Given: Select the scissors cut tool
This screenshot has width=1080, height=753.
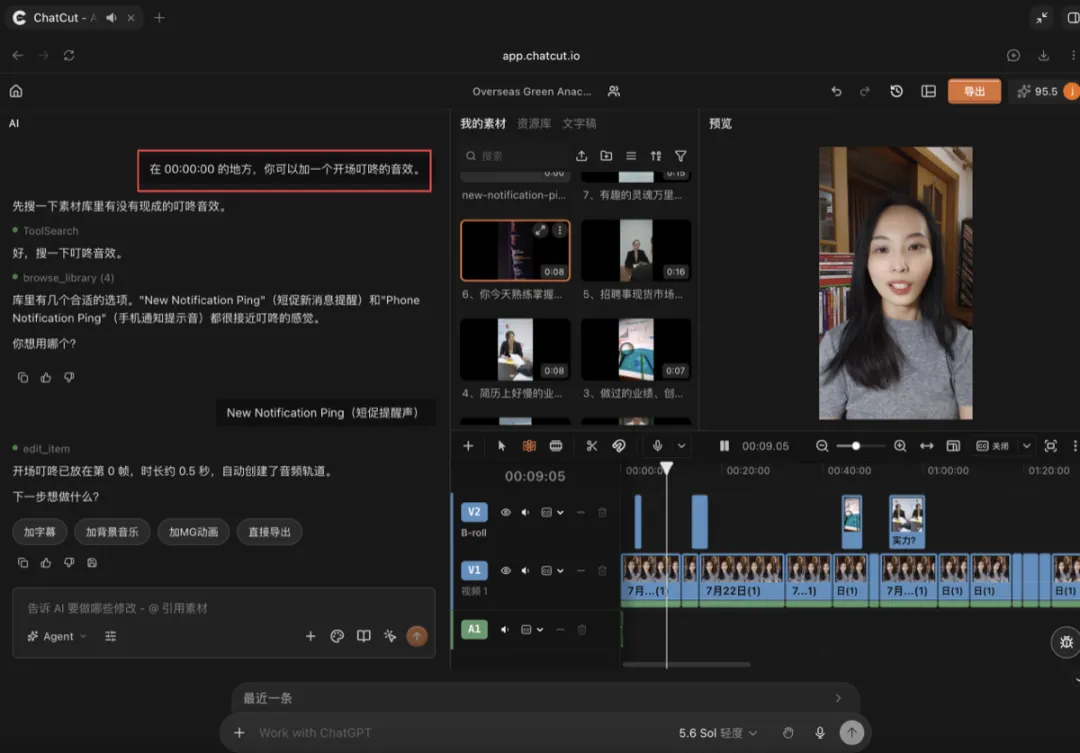Looking at the screenshot, I should [592, 446].
